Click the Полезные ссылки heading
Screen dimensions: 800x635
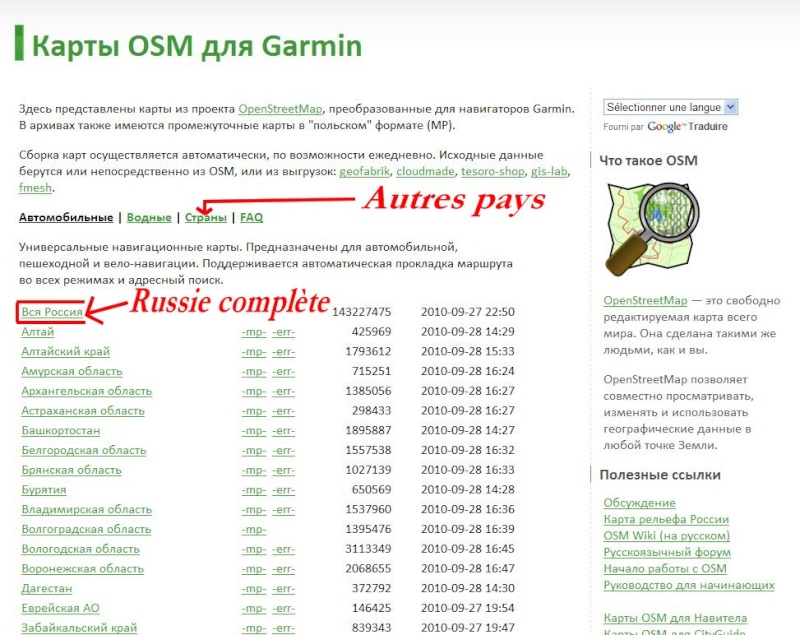pyautogui.click(x=660, y=475)
